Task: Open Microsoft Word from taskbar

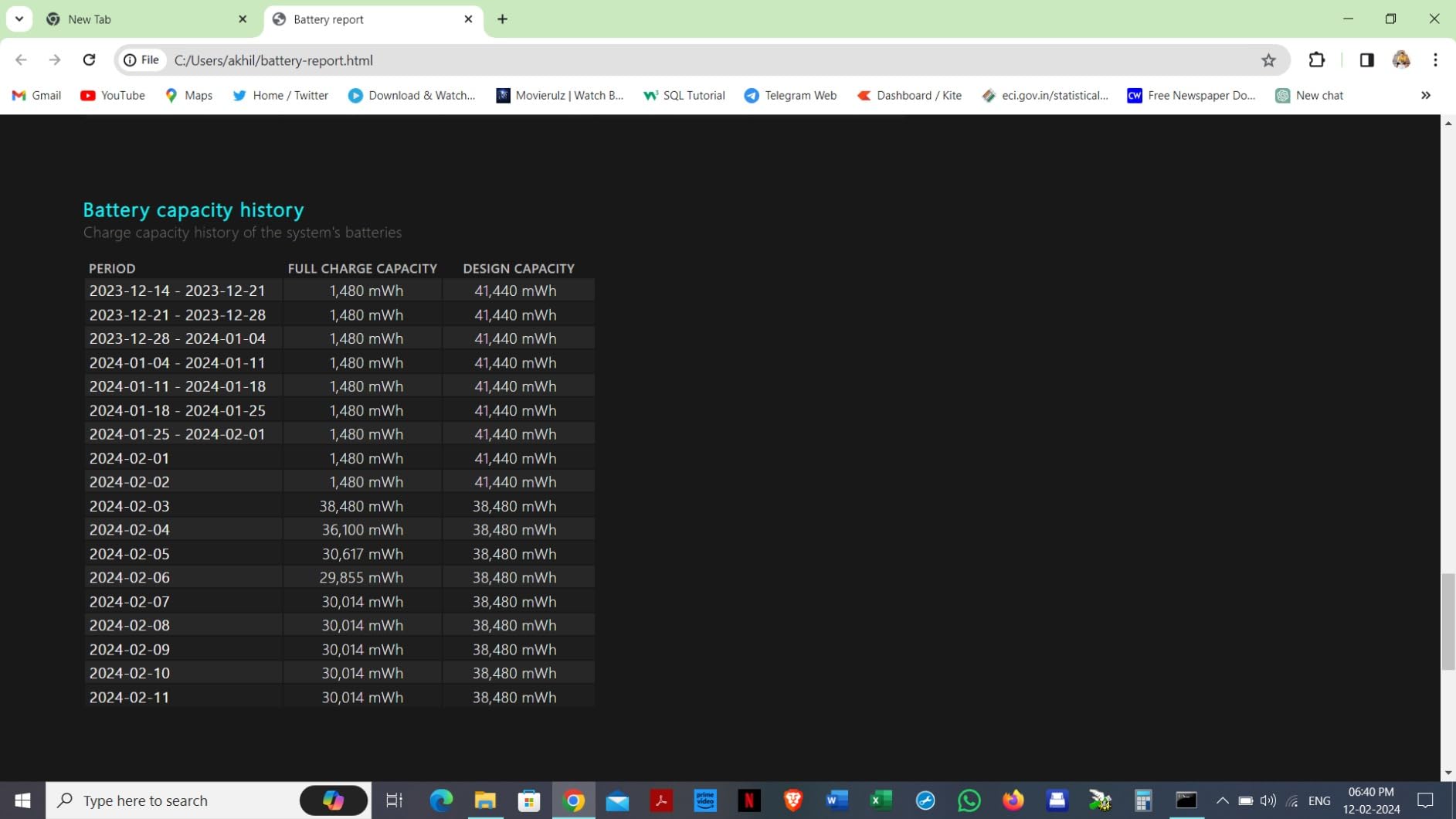Action: click(x=837, y=800)
